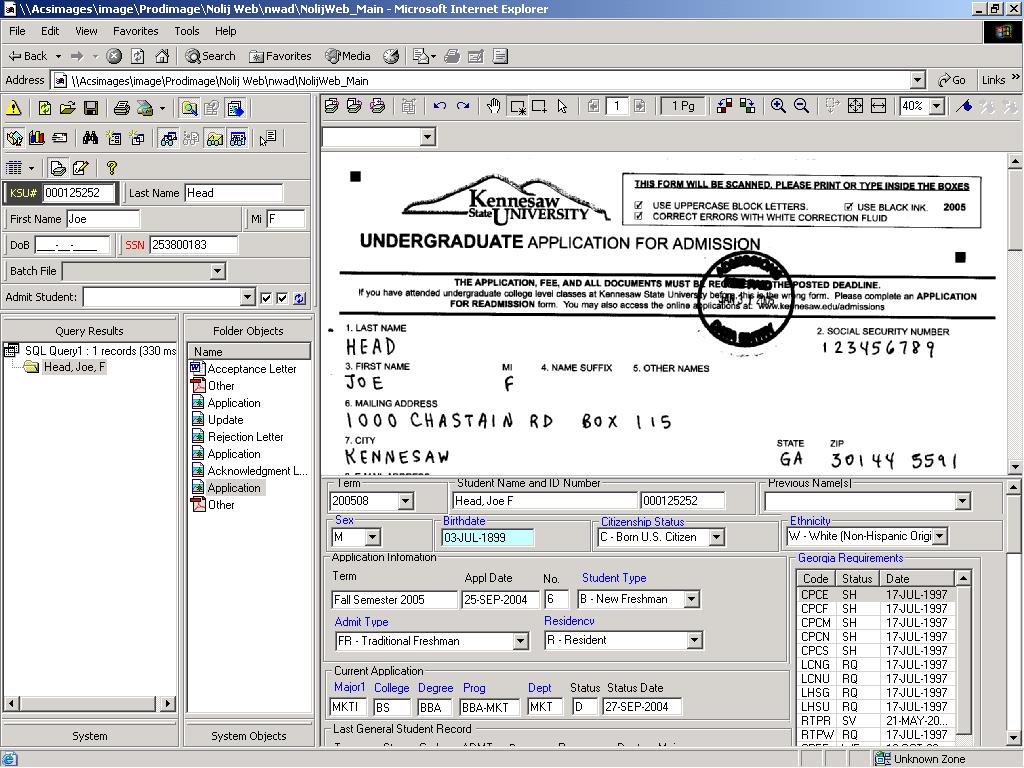Open the Edit menu

click(50, 31)
